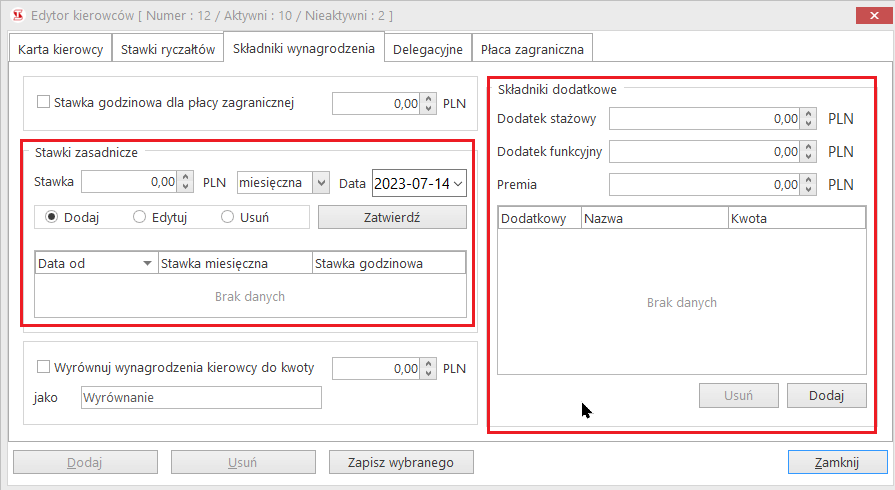Decrease Premia value with down arrow
Image resolution: width=895 pixels, height=490 pixels.
808,190
